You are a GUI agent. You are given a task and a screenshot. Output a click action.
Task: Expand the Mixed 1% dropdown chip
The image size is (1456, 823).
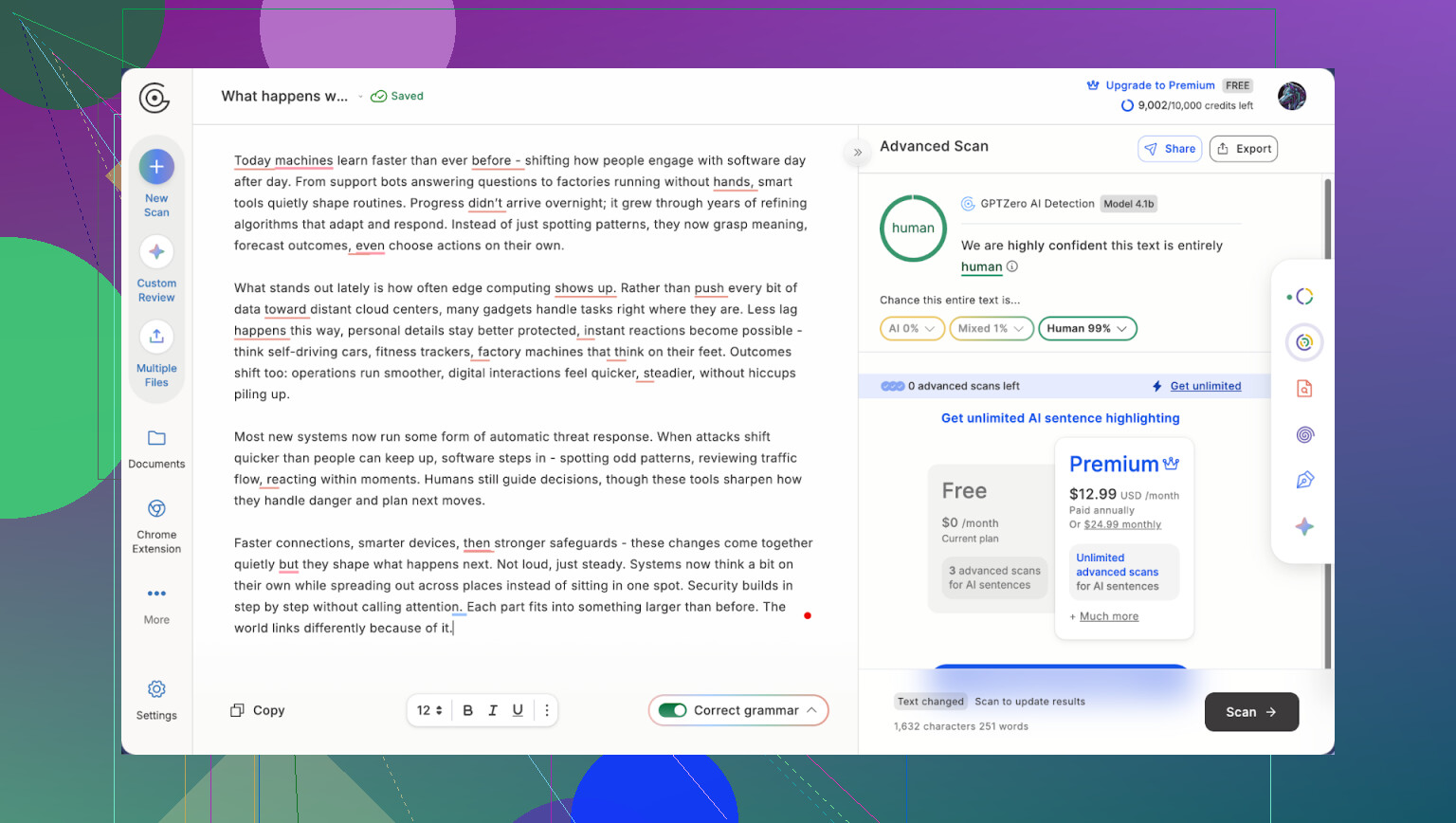coord(991,328)
